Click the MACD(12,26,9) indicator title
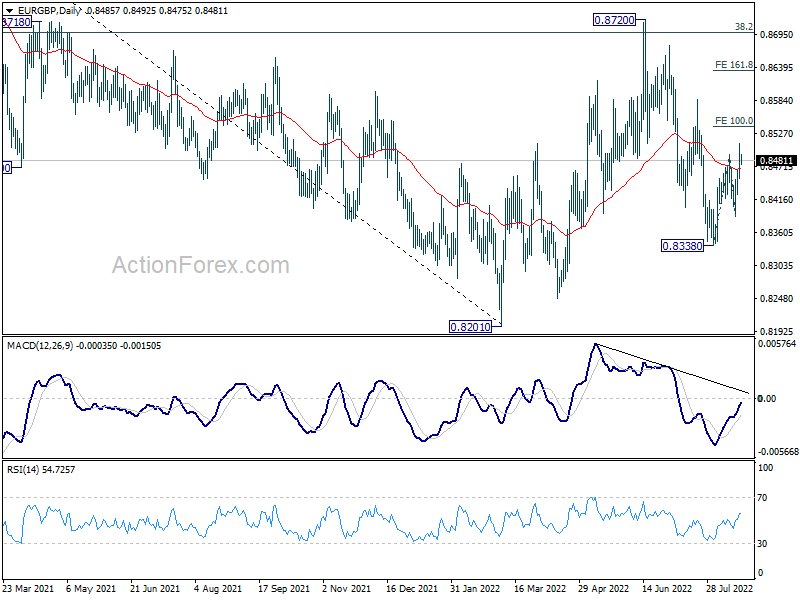This screenshot has width=800, height=600. tap(40, 346)
